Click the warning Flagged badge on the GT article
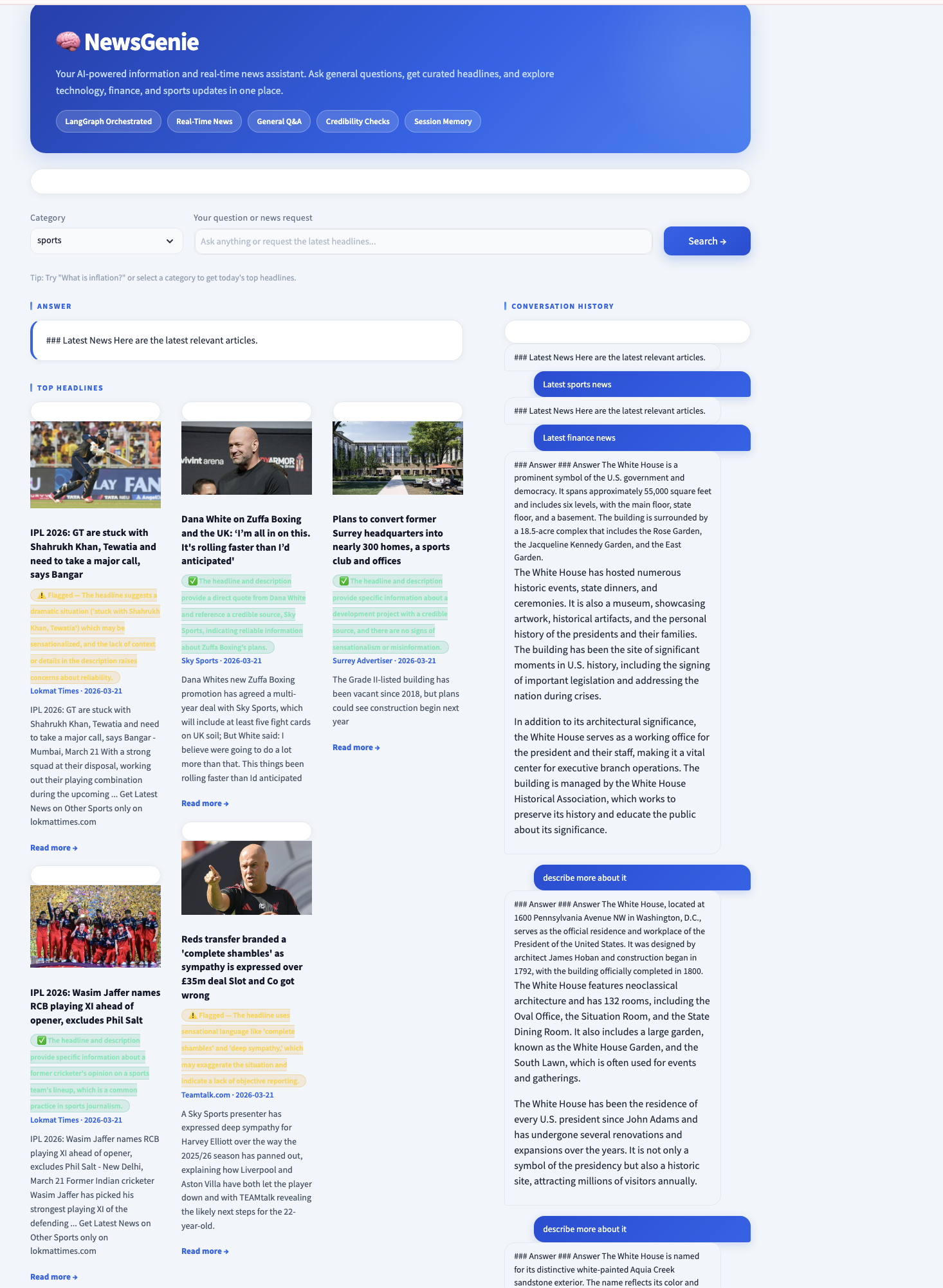The width and height of the screenshot is (943, 1288). pos(94,636)
